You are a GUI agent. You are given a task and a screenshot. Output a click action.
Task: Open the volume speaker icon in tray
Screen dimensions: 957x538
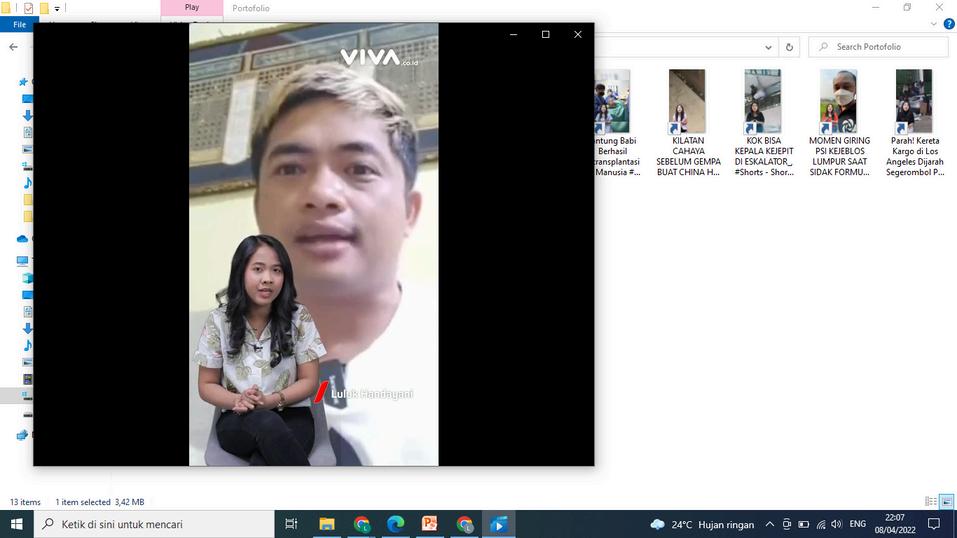click(837, 524)
